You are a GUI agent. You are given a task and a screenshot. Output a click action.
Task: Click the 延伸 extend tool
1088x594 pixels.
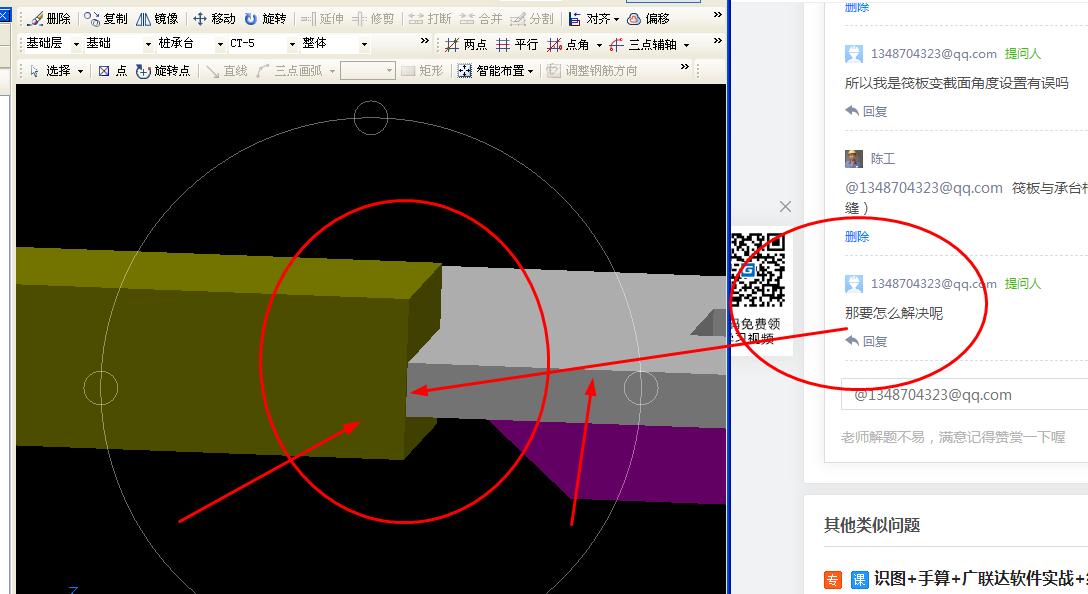tap(323, 19)
